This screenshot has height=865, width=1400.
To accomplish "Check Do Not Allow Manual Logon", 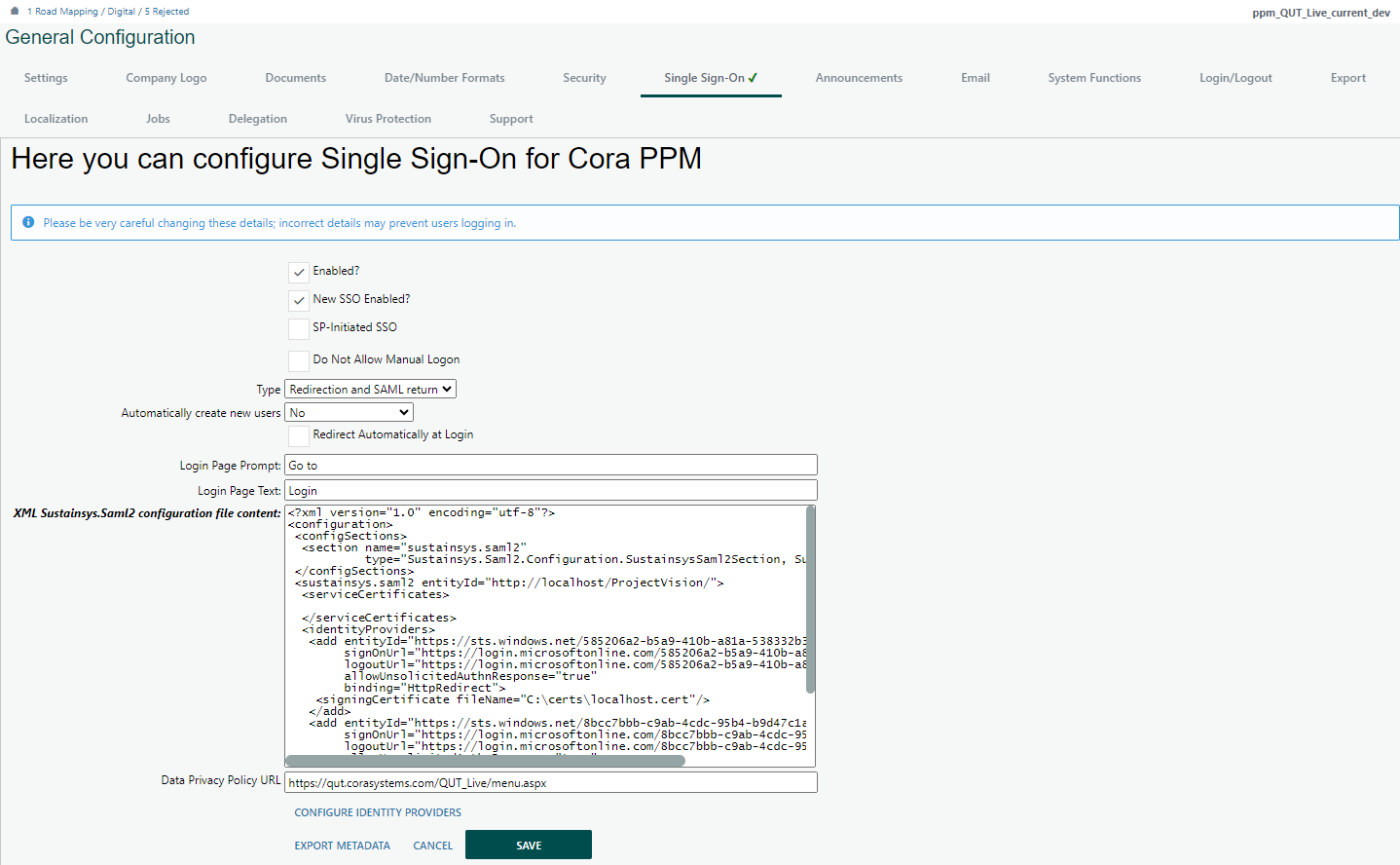I will coord(299,360).
